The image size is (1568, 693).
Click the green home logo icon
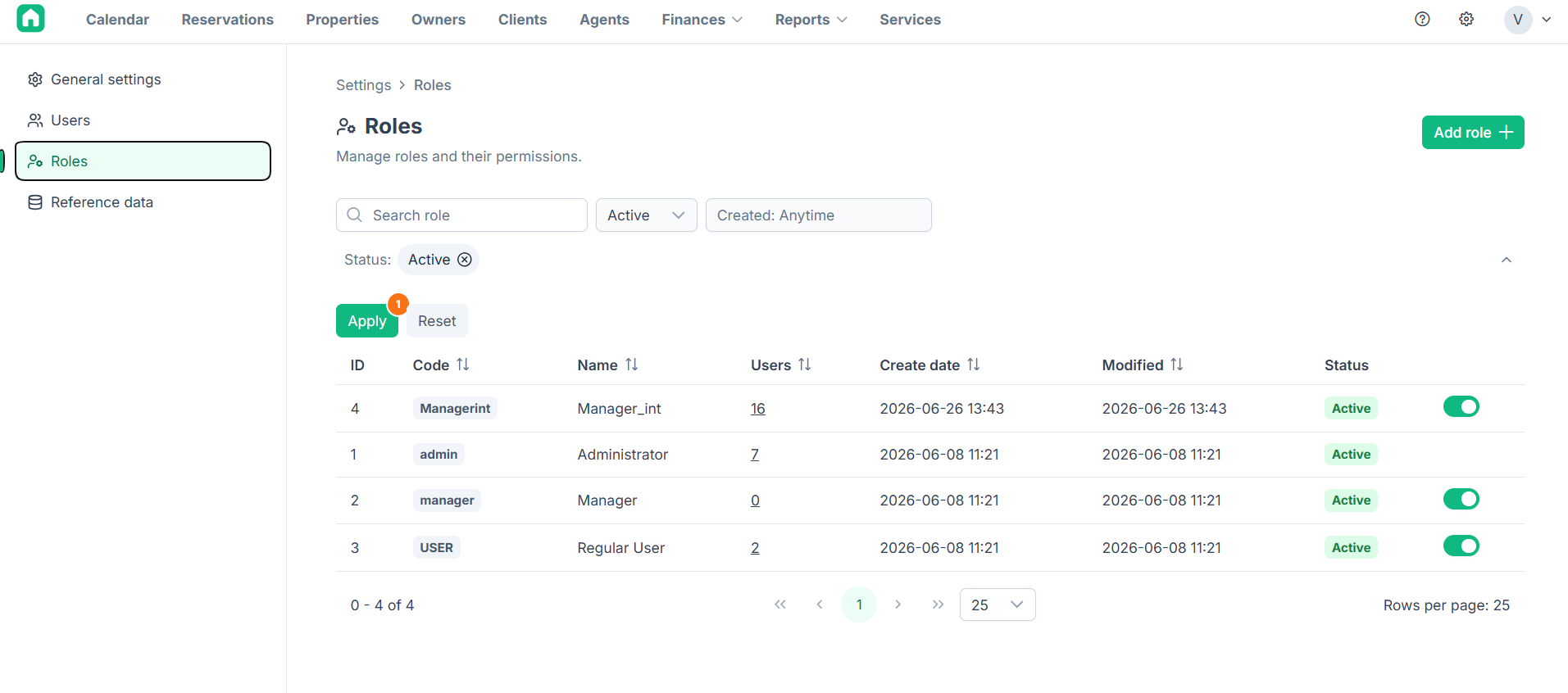(x=30, y=19)
